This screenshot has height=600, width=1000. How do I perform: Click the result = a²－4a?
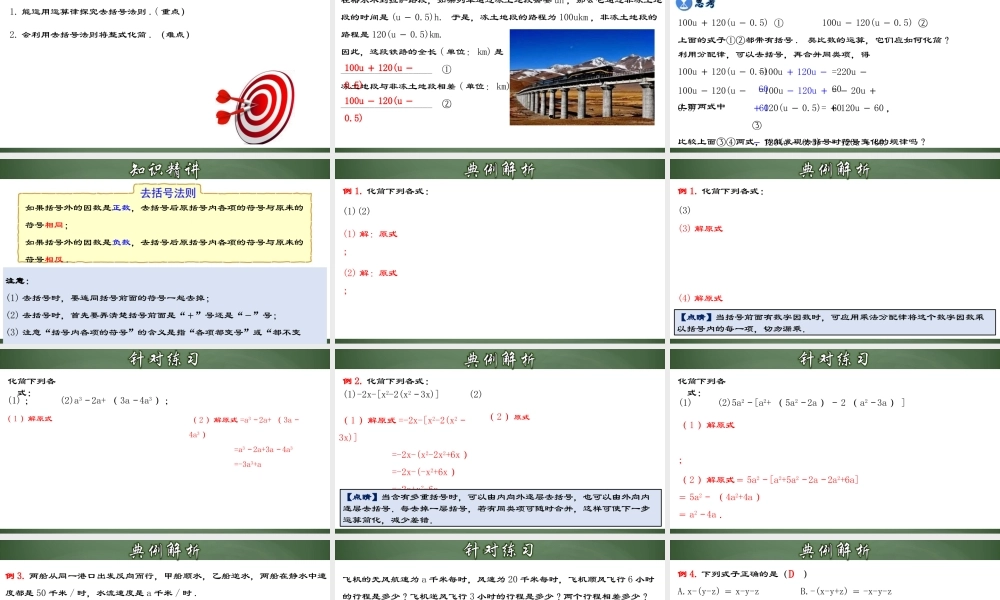[x=700, y=514]
